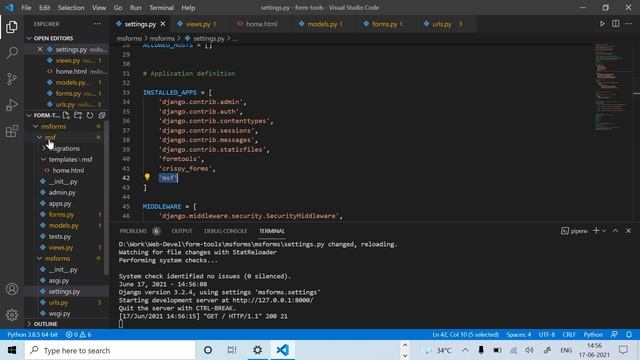Click the Windows search box
Image resolution: width=640 pixels, height=360 pixels.
pos(110,350)
